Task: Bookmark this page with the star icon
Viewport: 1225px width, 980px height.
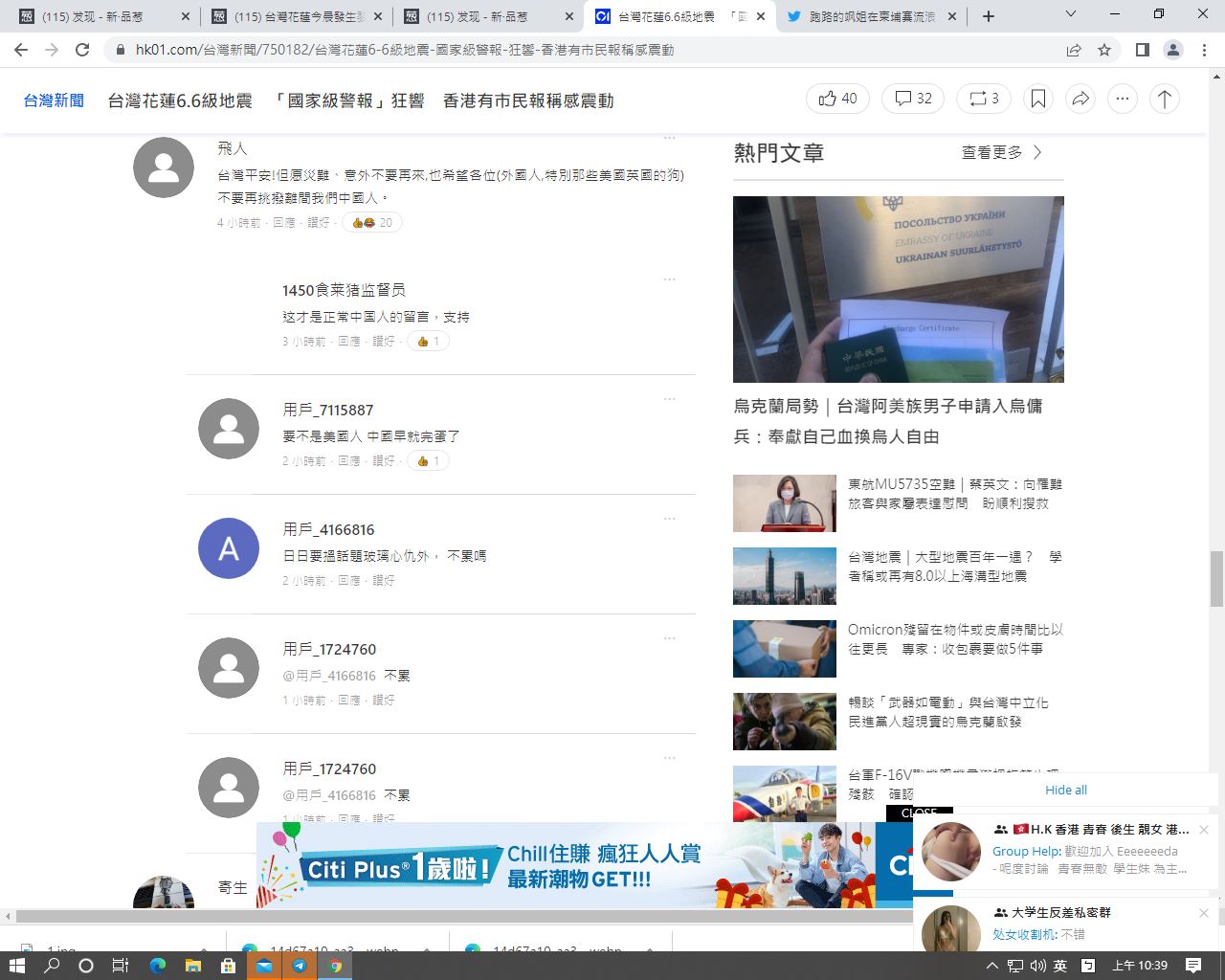Action: pos(1104,50)
